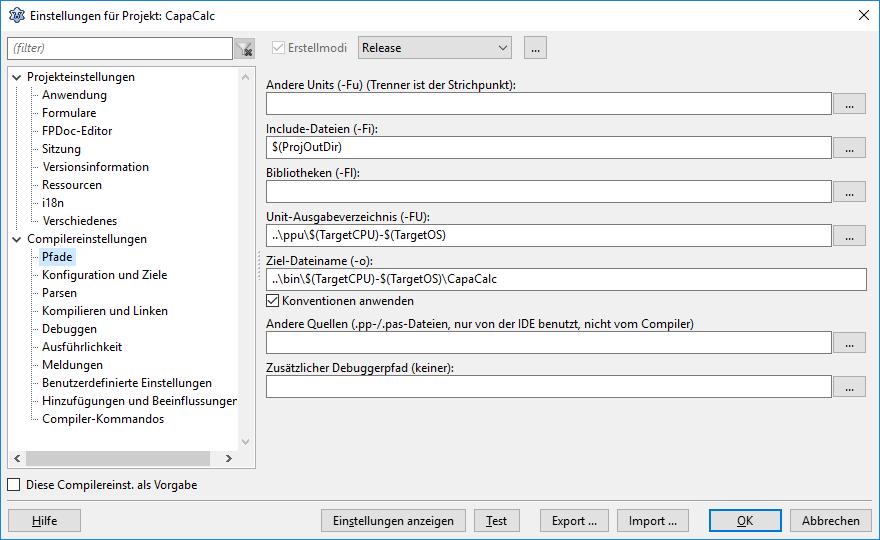Toggle the Erstellmodi checkbox

click(279, 48)
